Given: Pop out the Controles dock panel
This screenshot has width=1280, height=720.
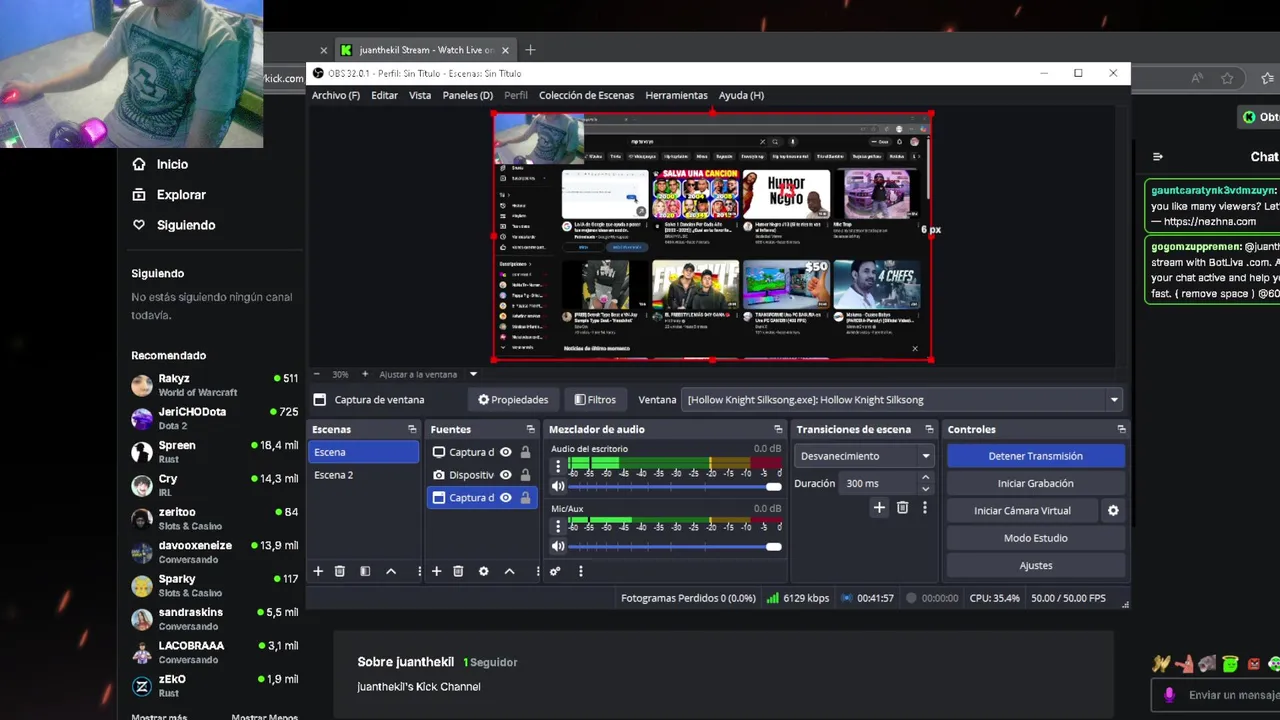Looking at the screenshot, I should coord(1121,429).
